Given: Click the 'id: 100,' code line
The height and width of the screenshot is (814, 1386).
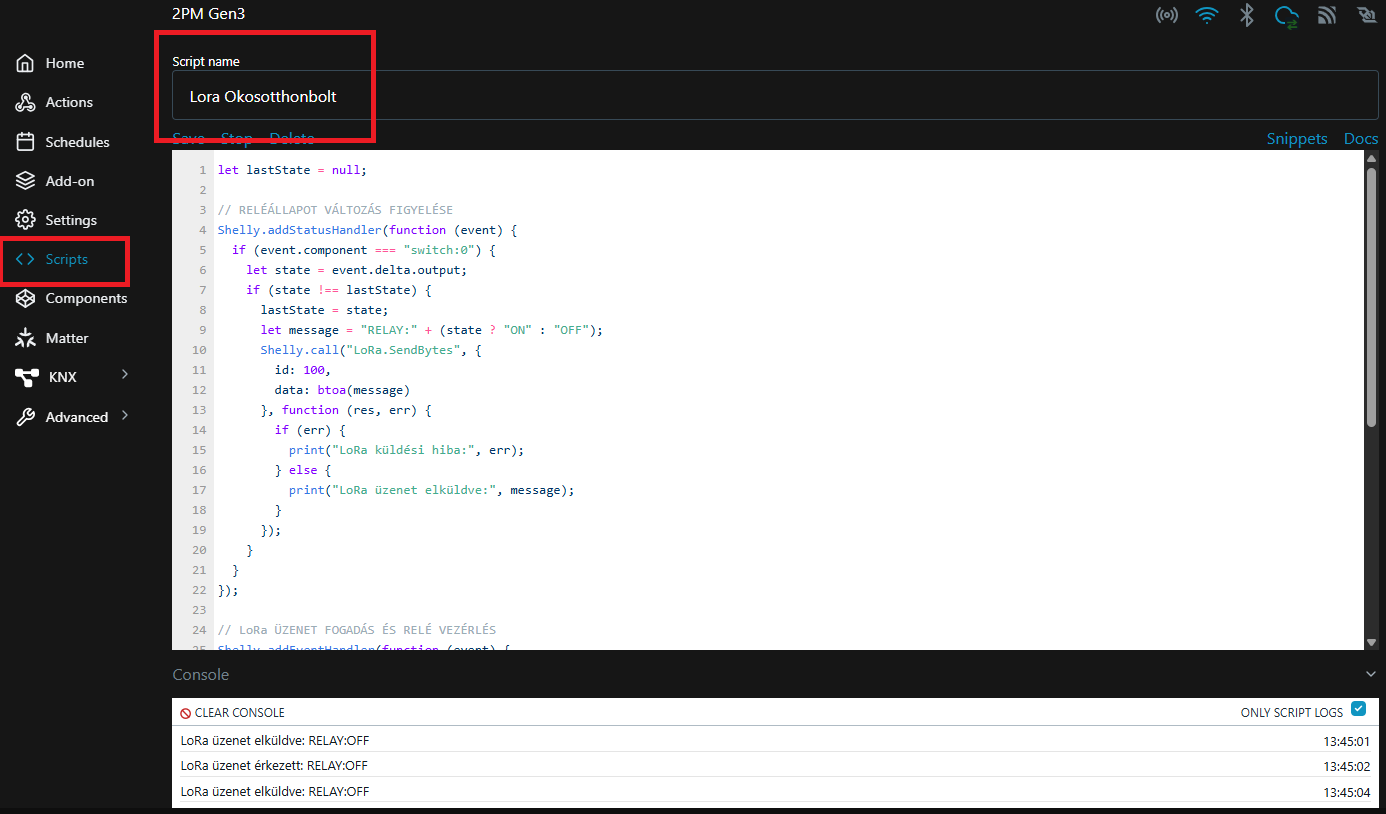Looking at the screenshot, I should point(302,370).
